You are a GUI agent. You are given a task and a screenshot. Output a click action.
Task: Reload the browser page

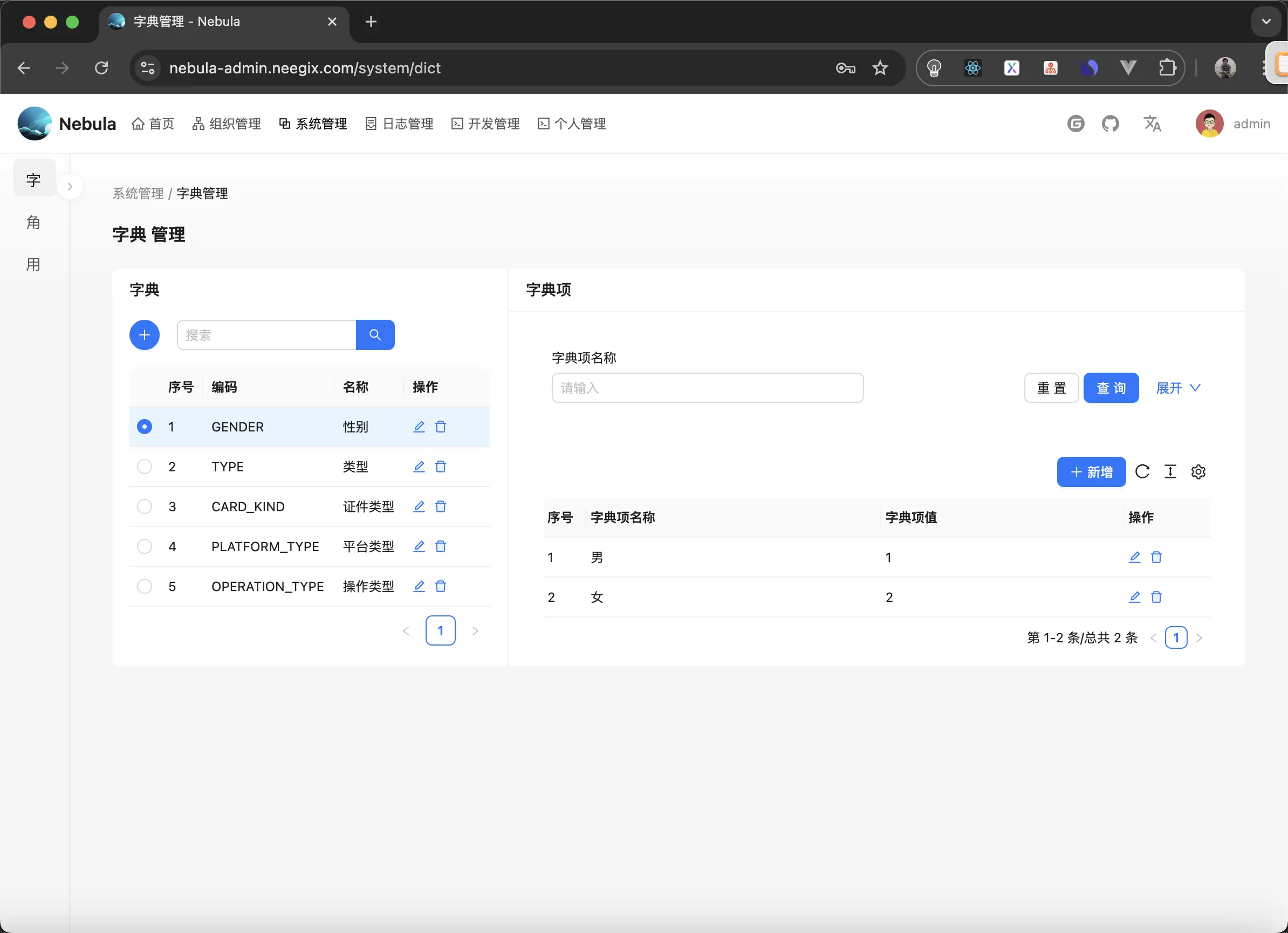click(x=101, y=68)
